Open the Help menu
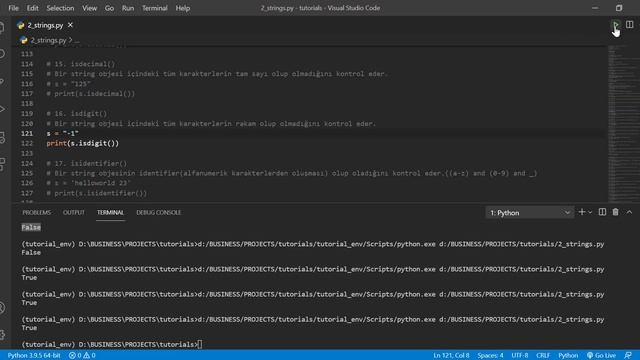 pyautogui.click(x=182, y=8)
